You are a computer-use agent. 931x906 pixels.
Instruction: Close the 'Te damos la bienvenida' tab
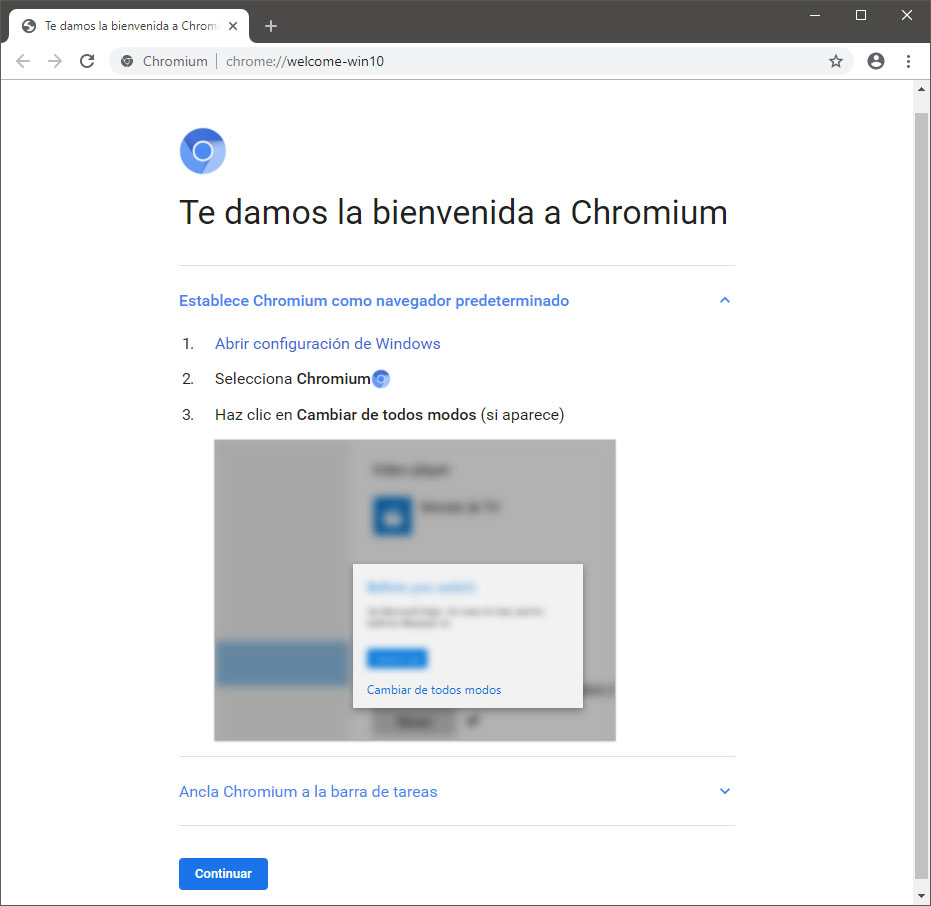(x=233, y=26)
